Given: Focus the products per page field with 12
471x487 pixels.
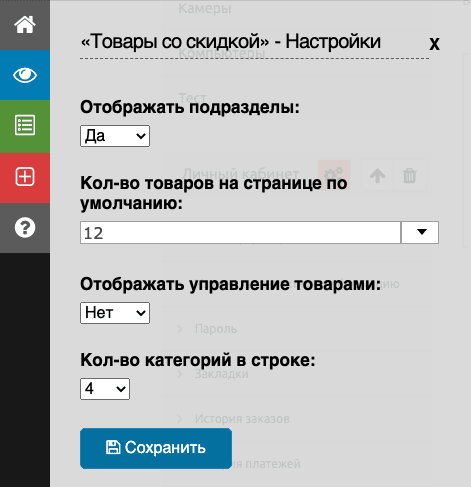Looking at the screenshot, I should 240,233.
